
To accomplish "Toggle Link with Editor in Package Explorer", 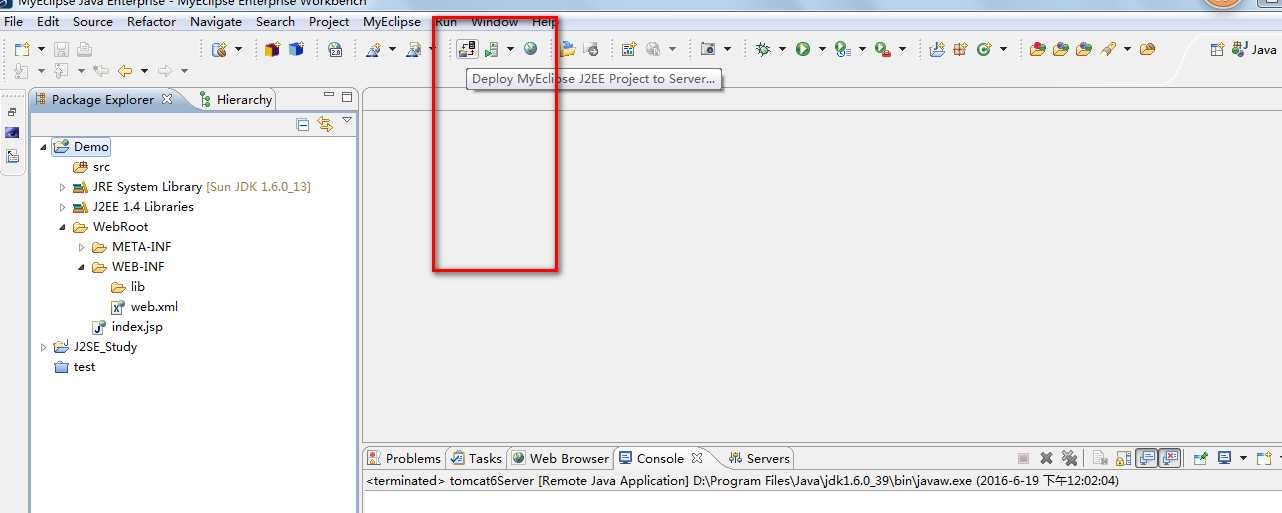I will click(x=324, y=124).
